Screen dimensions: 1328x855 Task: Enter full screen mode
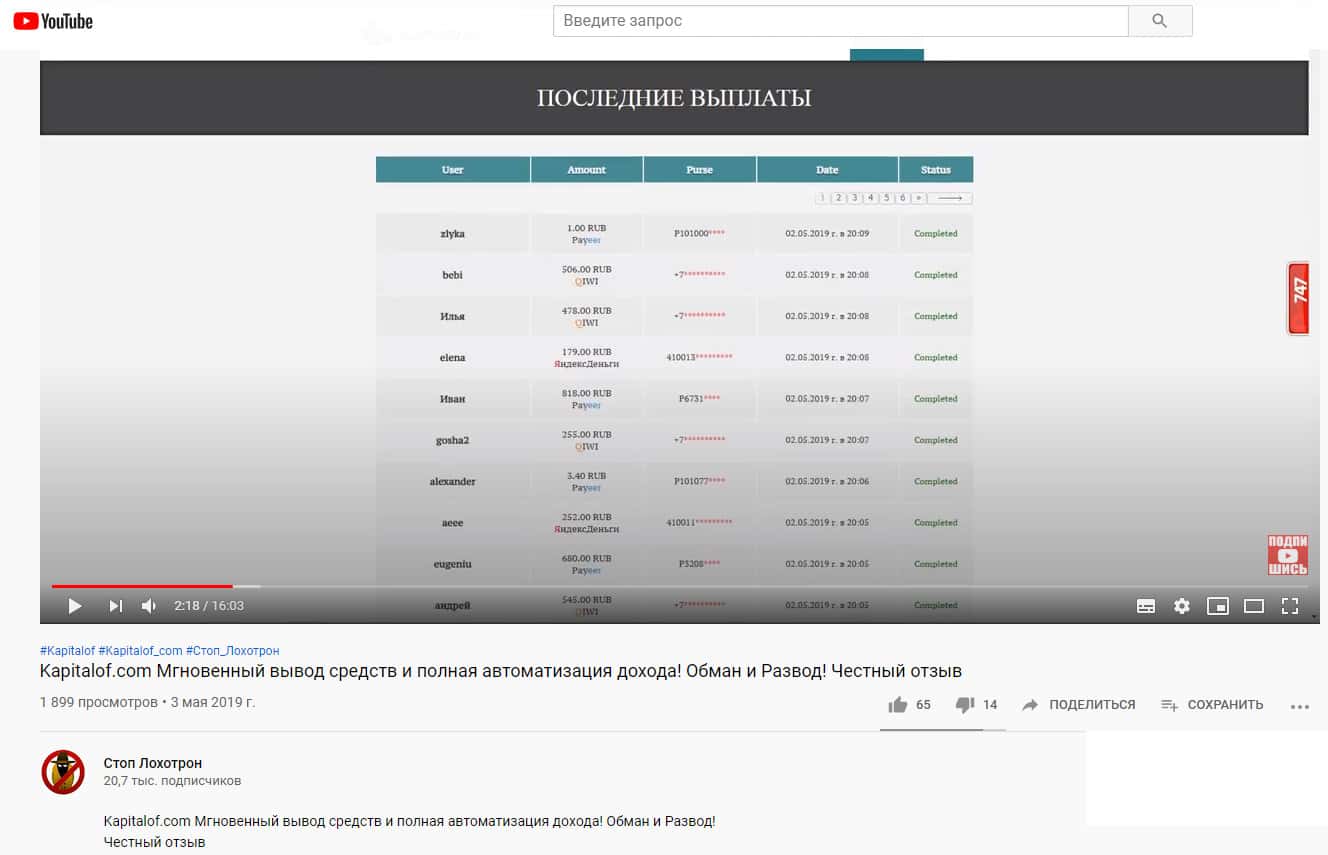[x=1289, y=606]
